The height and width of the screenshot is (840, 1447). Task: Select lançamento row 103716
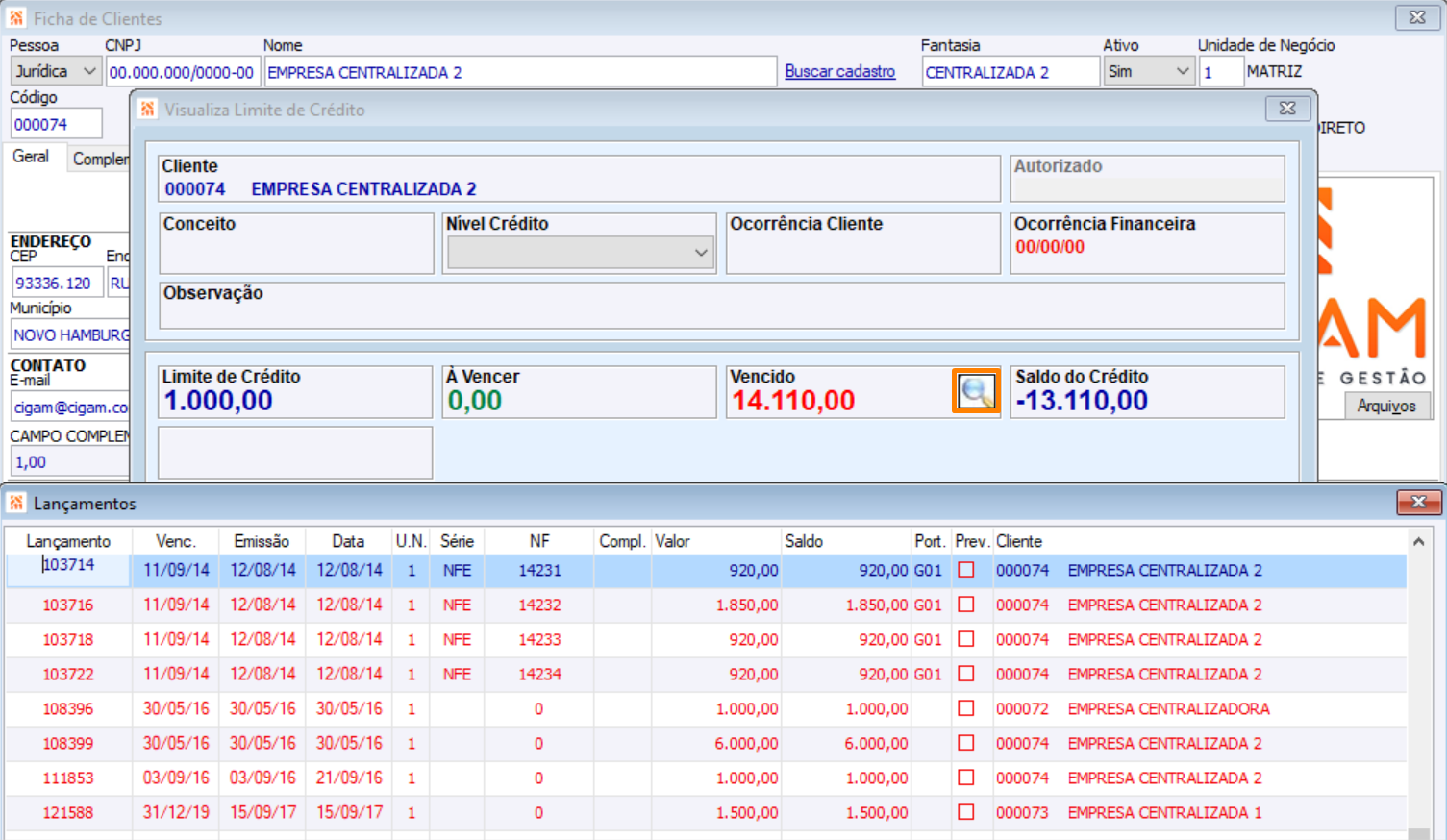(x=67, y=605)
